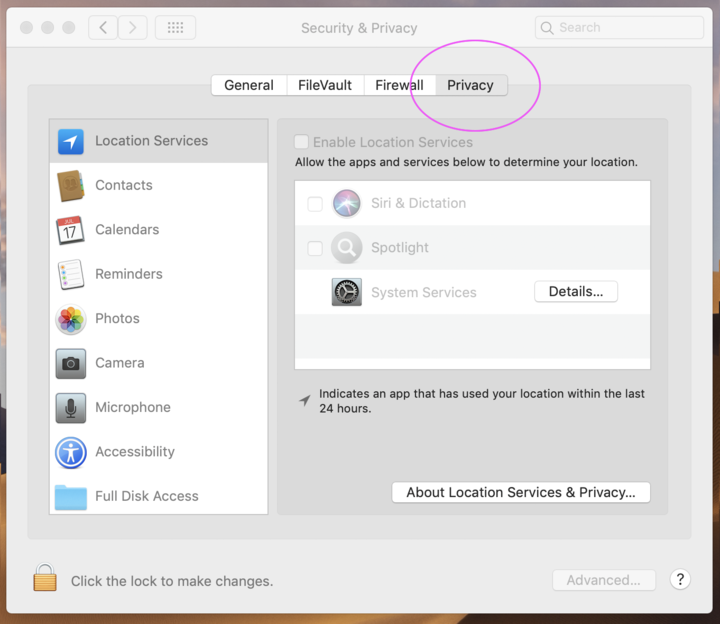Click the Full Disk Access folder icon
720x624 pixels.
70,496
